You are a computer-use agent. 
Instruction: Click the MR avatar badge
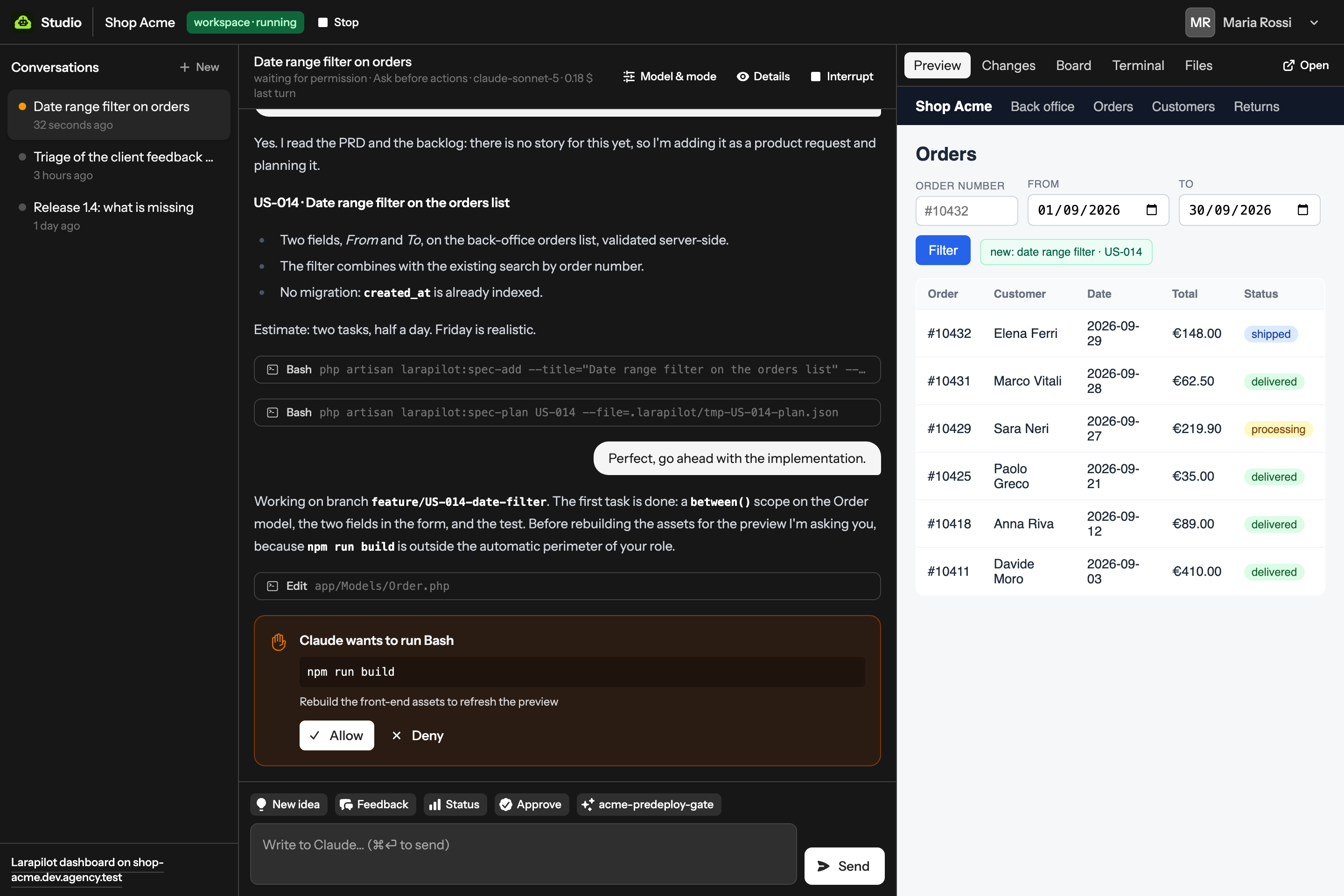pos(1199,22)
